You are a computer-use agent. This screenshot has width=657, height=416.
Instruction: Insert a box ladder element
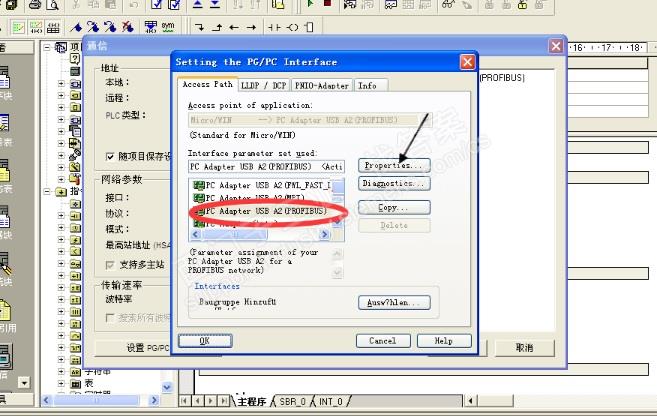[x=309, y=28]
